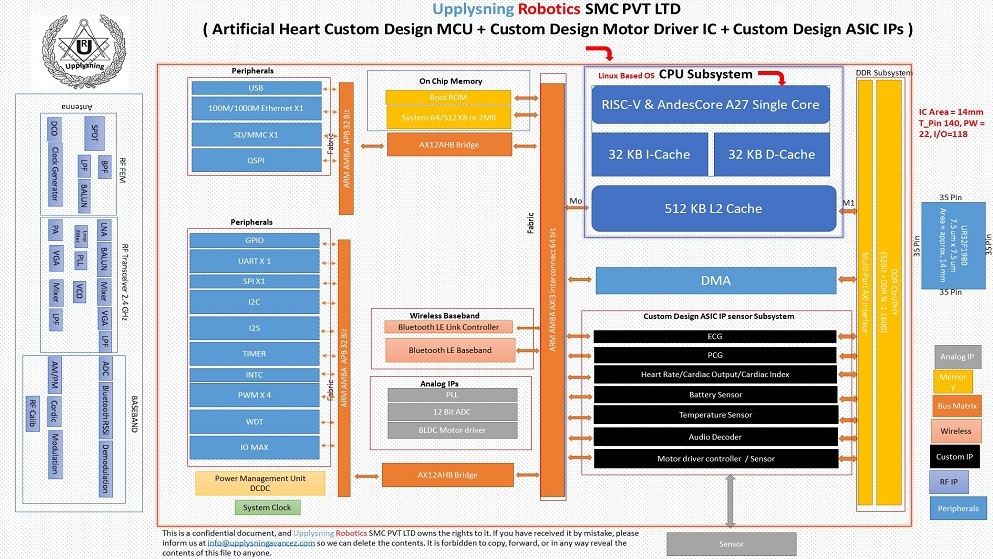Screen dimensions: 993x559
Task: Select the green System Clock block
Action: 267,508
